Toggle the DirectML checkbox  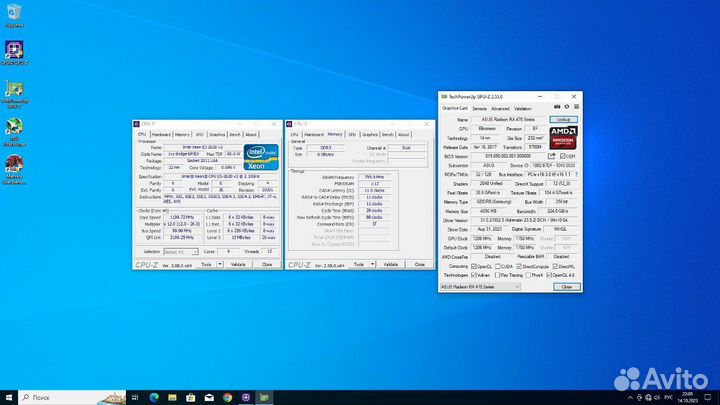[555, 266]
